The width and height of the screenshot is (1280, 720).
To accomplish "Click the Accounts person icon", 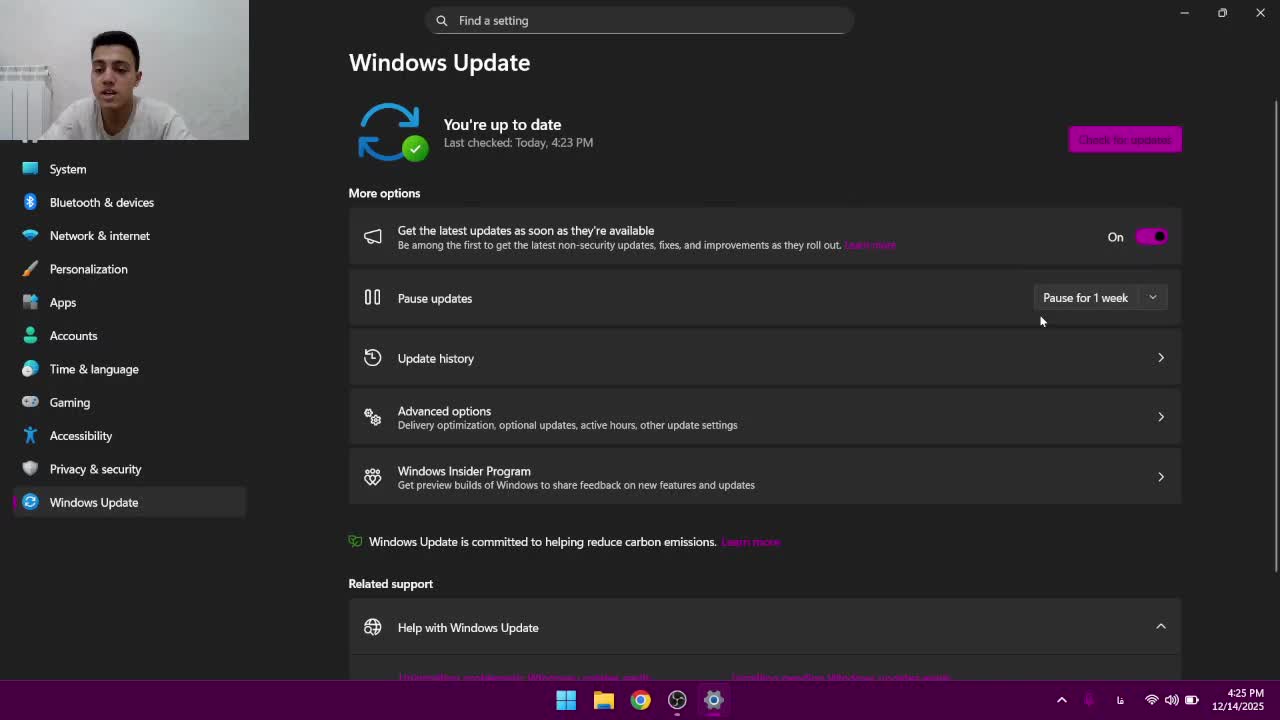I will point(30,336).
